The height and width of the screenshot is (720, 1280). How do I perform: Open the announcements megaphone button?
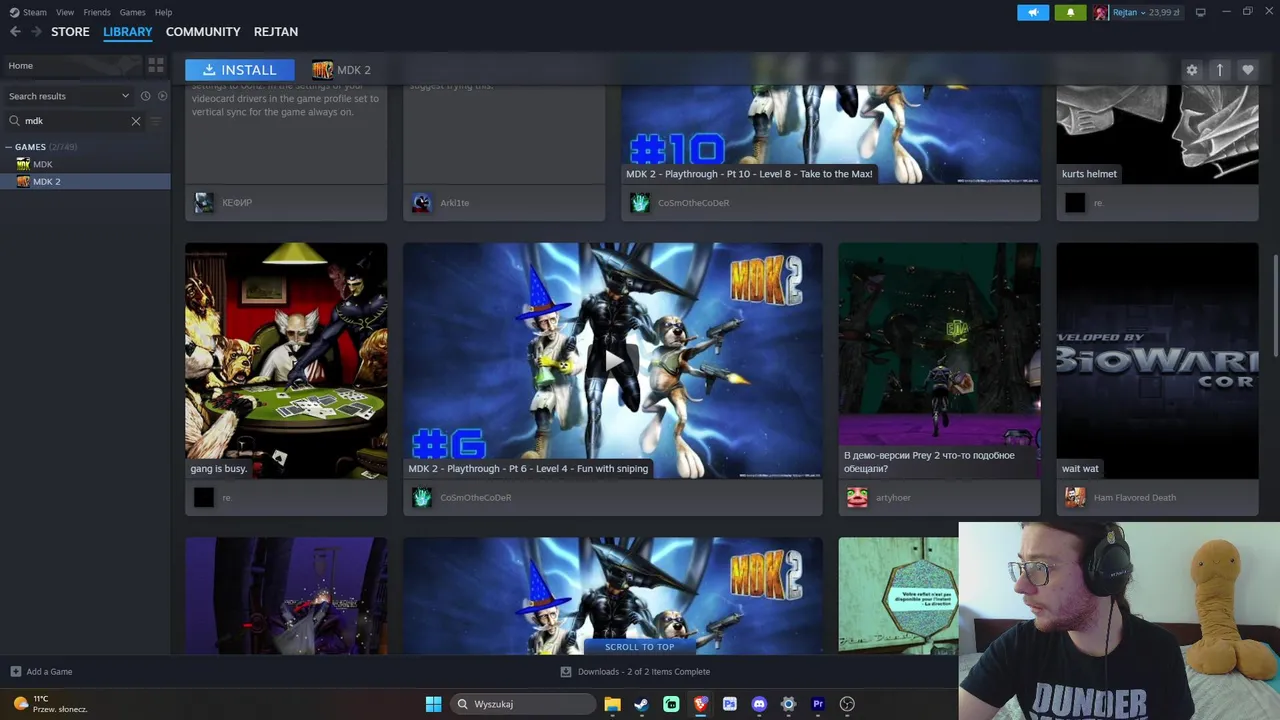[x=1033, y=13]
